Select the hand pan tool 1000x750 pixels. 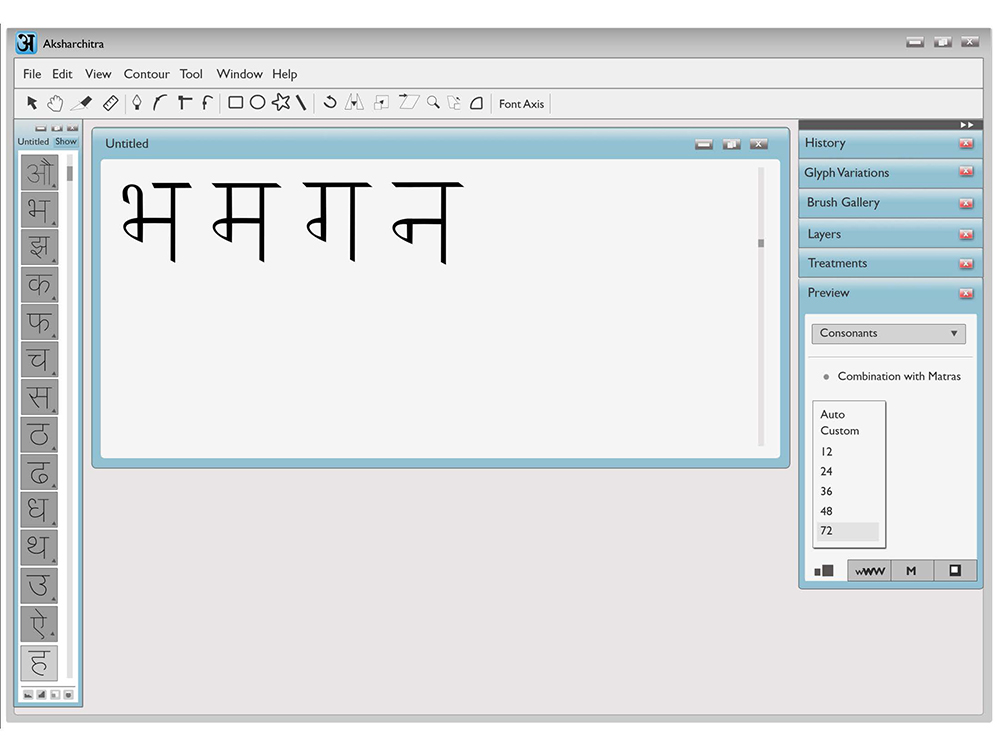click(55, 103)
